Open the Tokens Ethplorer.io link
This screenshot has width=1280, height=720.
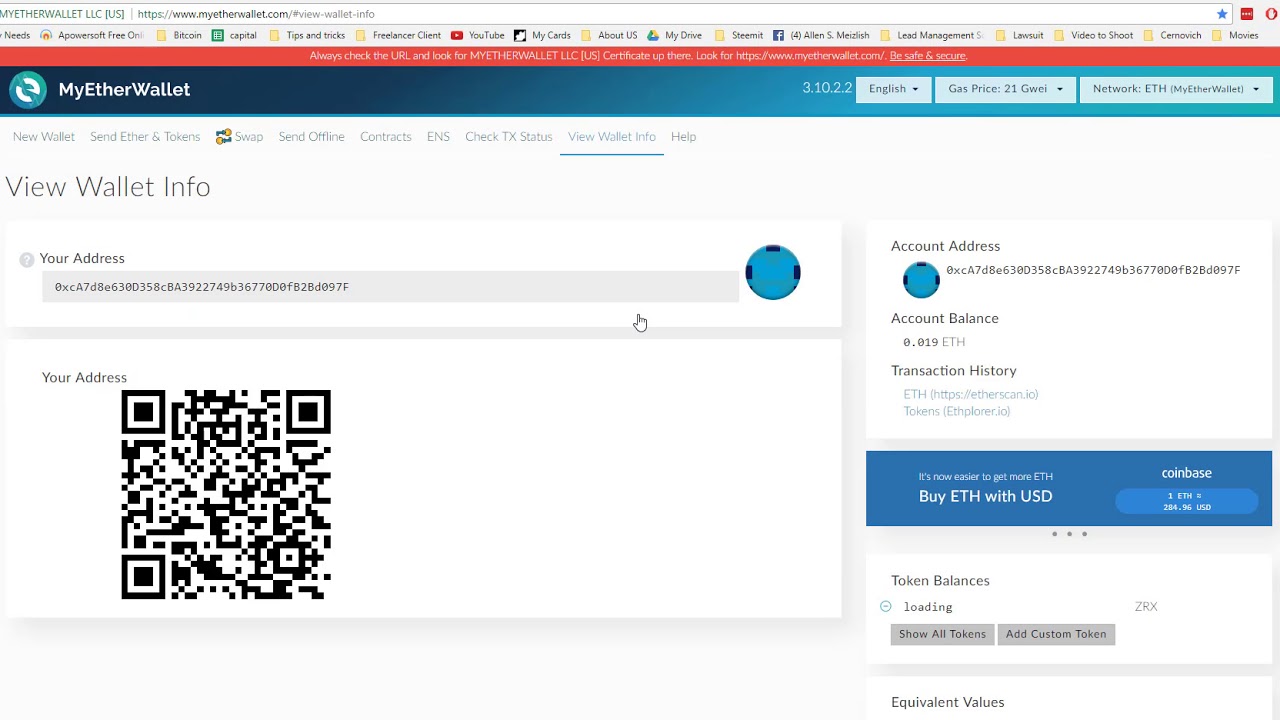(x=957, y=411)
